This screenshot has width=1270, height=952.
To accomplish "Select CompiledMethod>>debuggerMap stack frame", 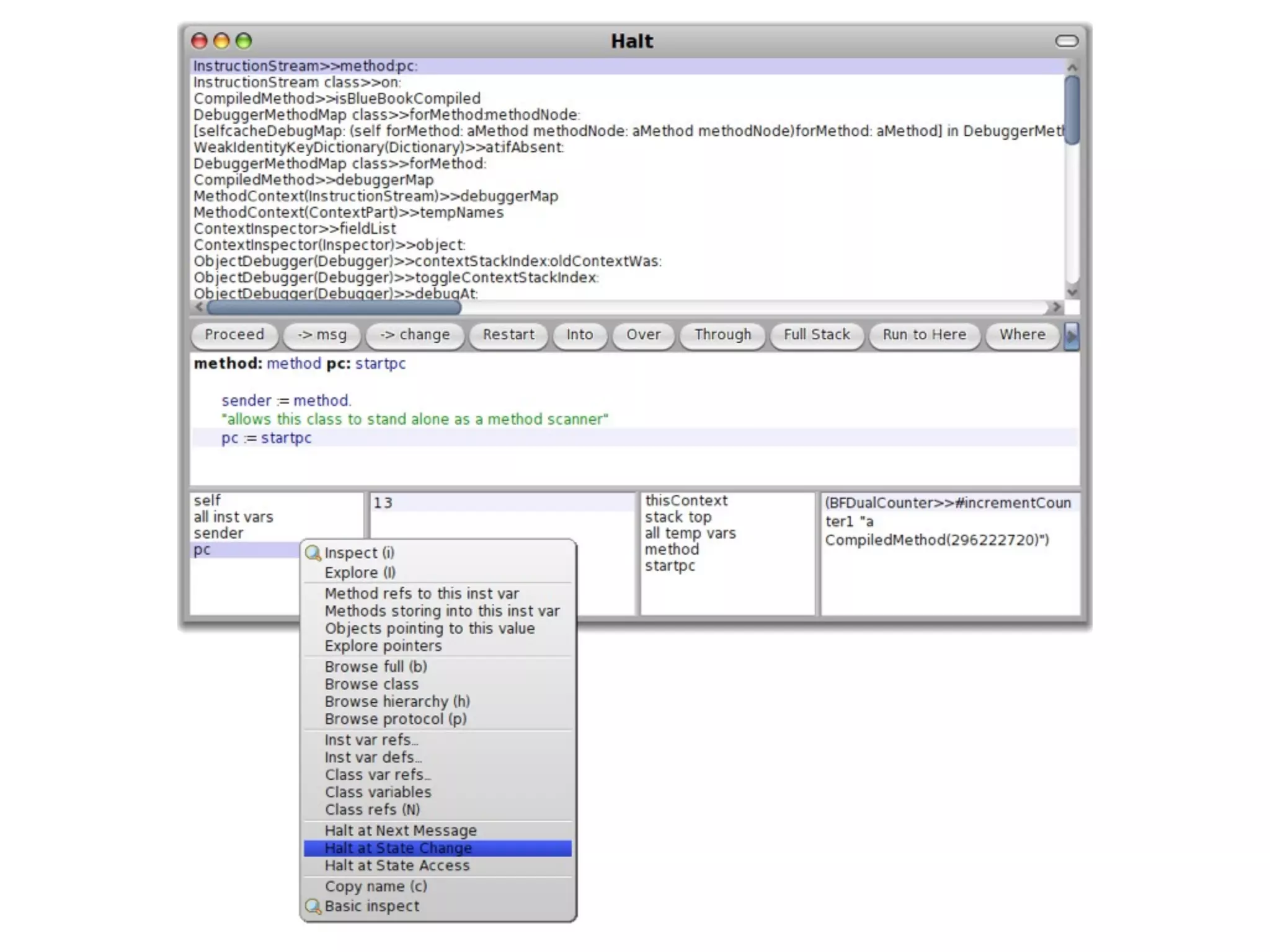I will (313, 180).
